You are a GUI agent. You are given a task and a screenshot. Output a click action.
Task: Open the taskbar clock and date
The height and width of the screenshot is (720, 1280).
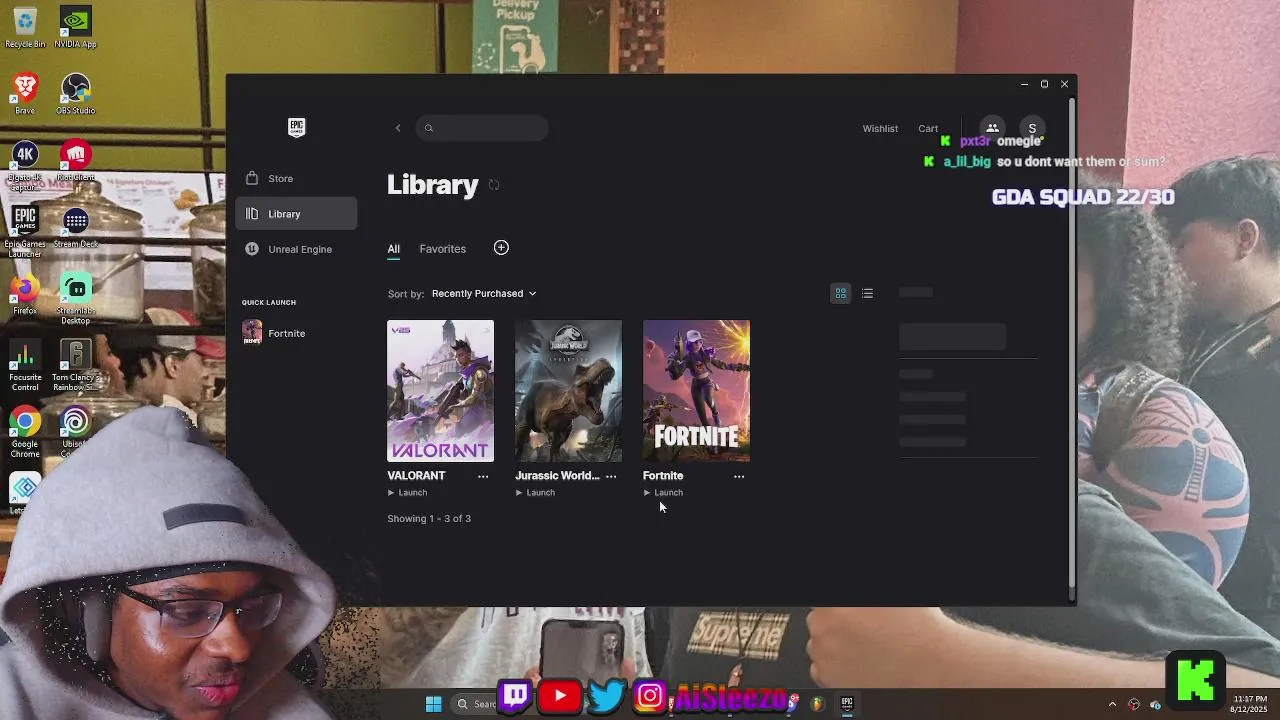coord(1250,704)
